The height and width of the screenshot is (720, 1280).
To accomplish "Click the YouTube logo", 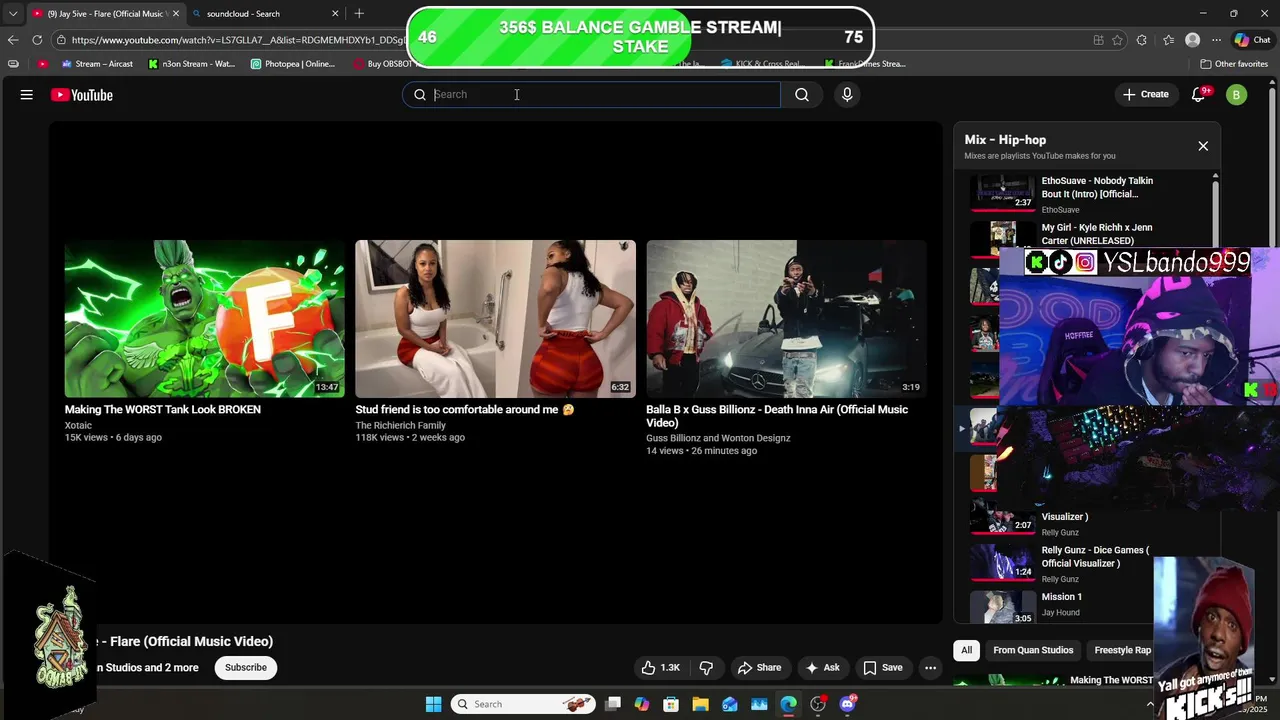I will point(82,95).
